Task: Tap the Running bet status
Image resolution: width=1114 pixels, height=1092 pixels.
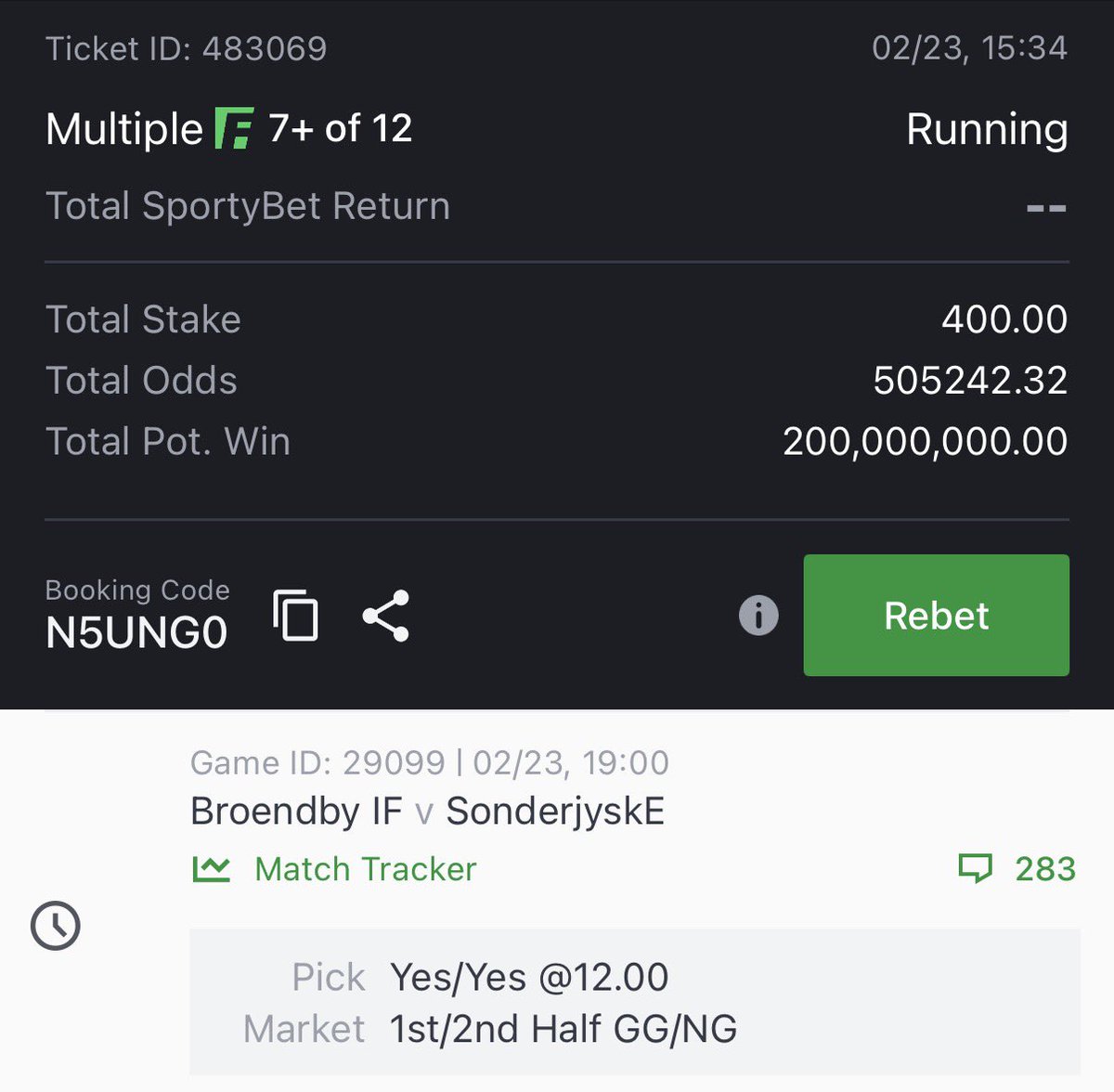Action: tap(986, 129)
